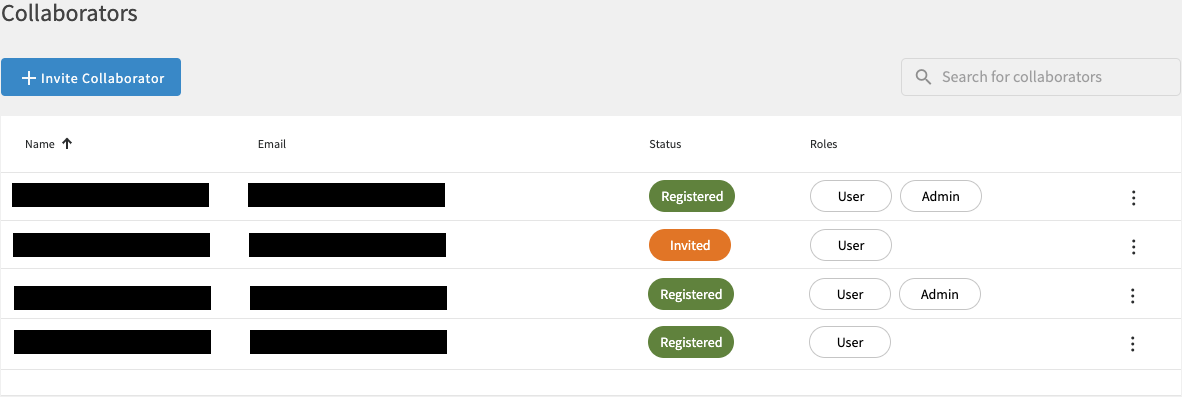1182x397 pixels.
Task: Toggle Admin role in first row
Action: click(941, 196)
